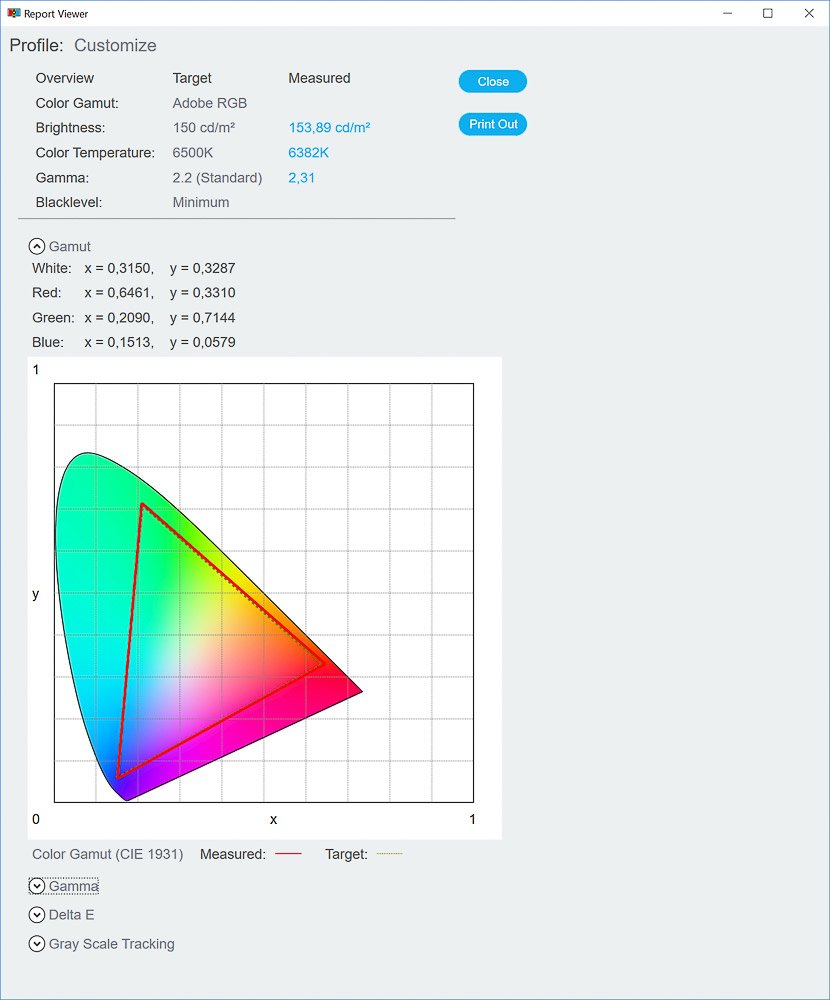Click the Measured column header

point(319,78)
